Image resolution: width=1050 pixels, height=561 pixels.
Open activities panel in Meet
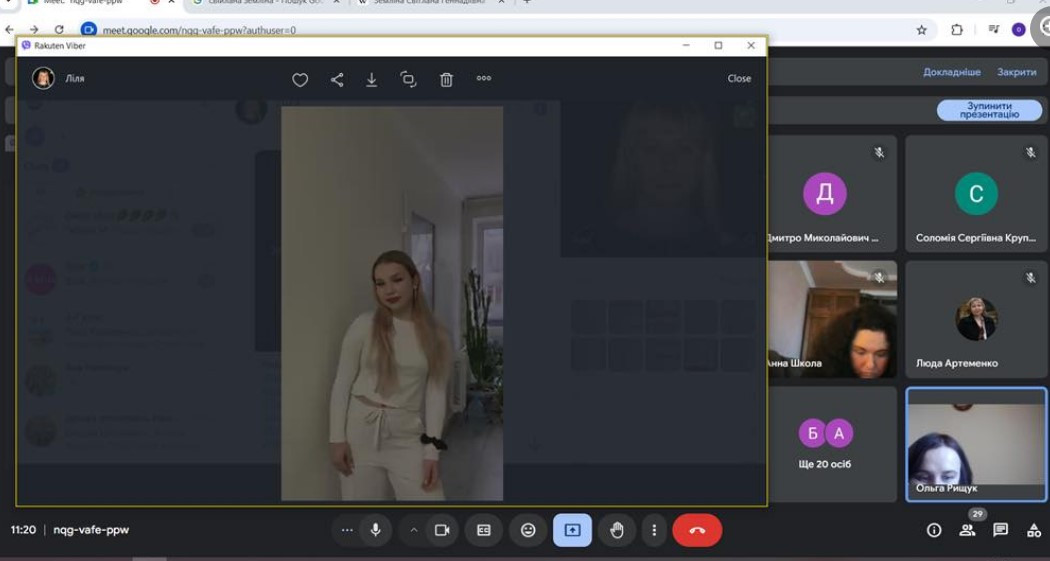(x=1034, y=530)
